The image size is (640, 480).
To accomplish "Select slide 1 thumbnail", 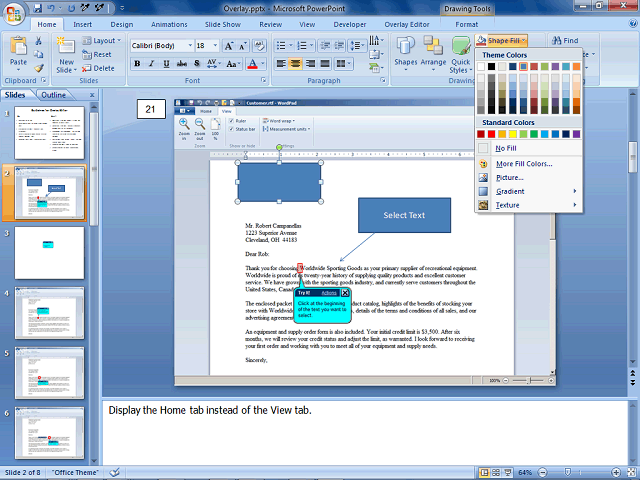I will (49, 133).
